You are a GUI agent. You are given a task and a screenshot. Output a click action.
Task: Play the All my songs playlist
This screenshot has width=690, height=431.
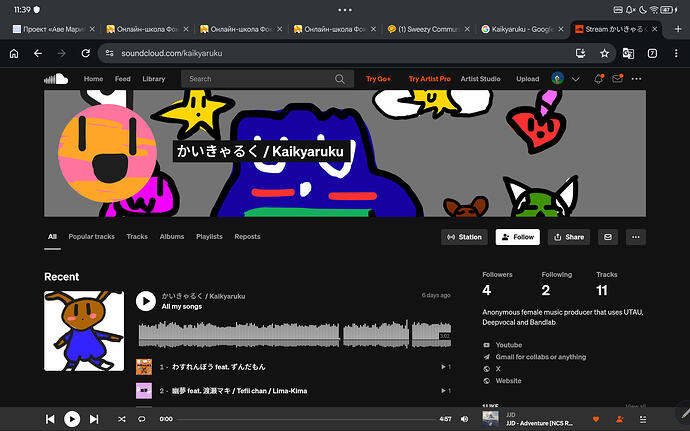146,301
